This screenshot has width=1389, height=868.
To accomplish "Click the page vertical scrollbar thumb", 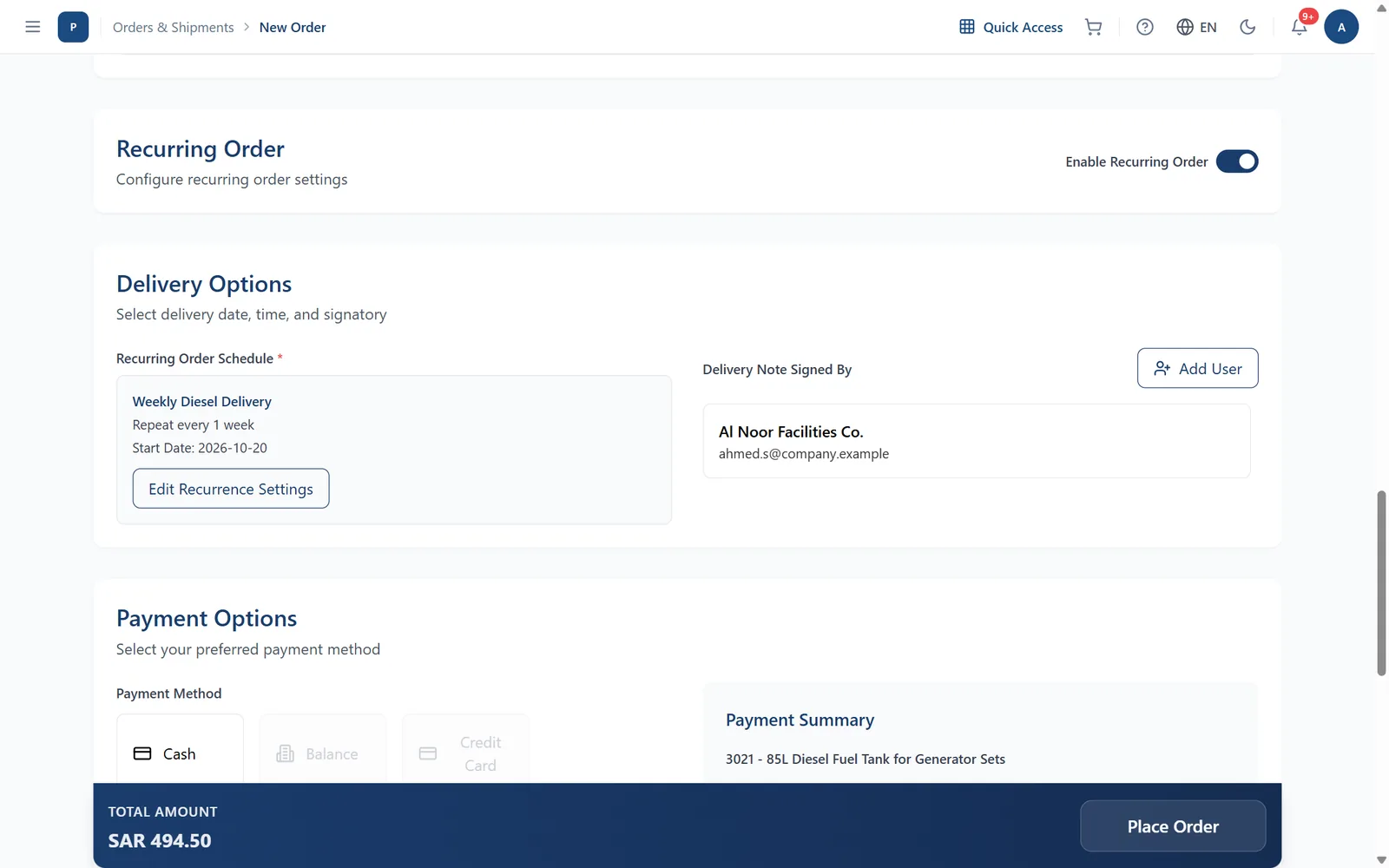I will [x=1381, y=582].
